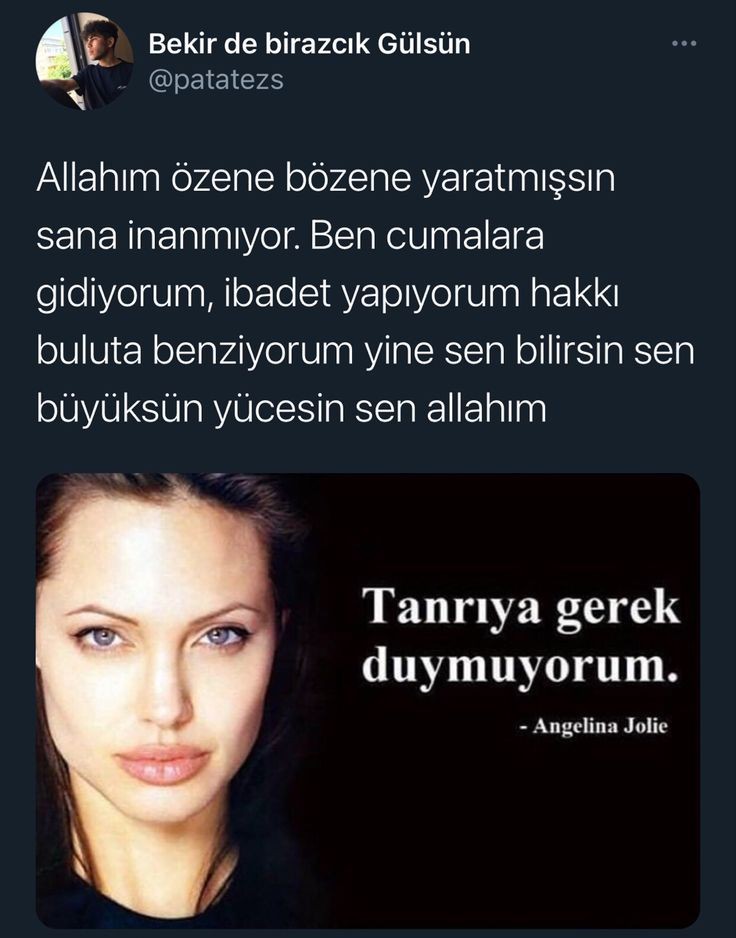Open the attached quote image
This screenshot has width=736, height=938.
(368, 701)
